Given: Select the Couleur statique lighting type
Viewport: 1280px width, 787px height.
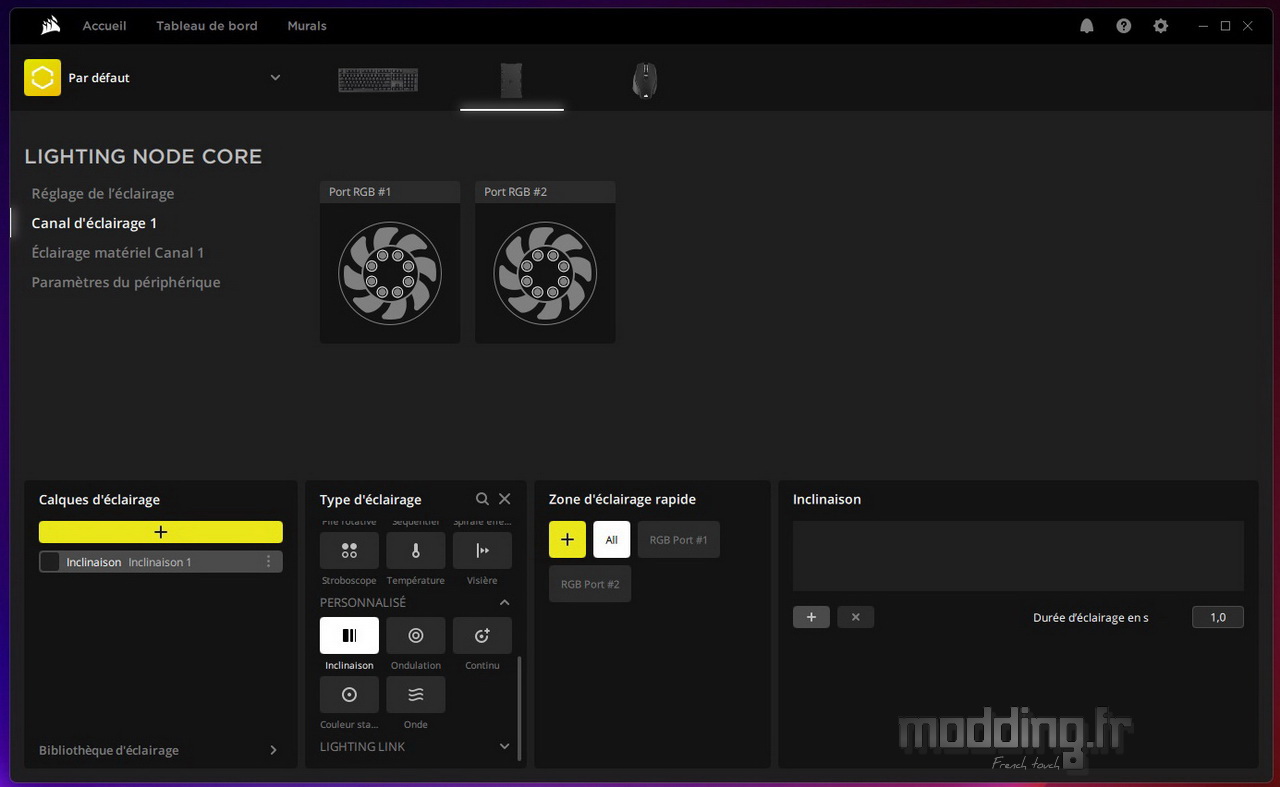Looking at the screenshot, I should [349, 694].
